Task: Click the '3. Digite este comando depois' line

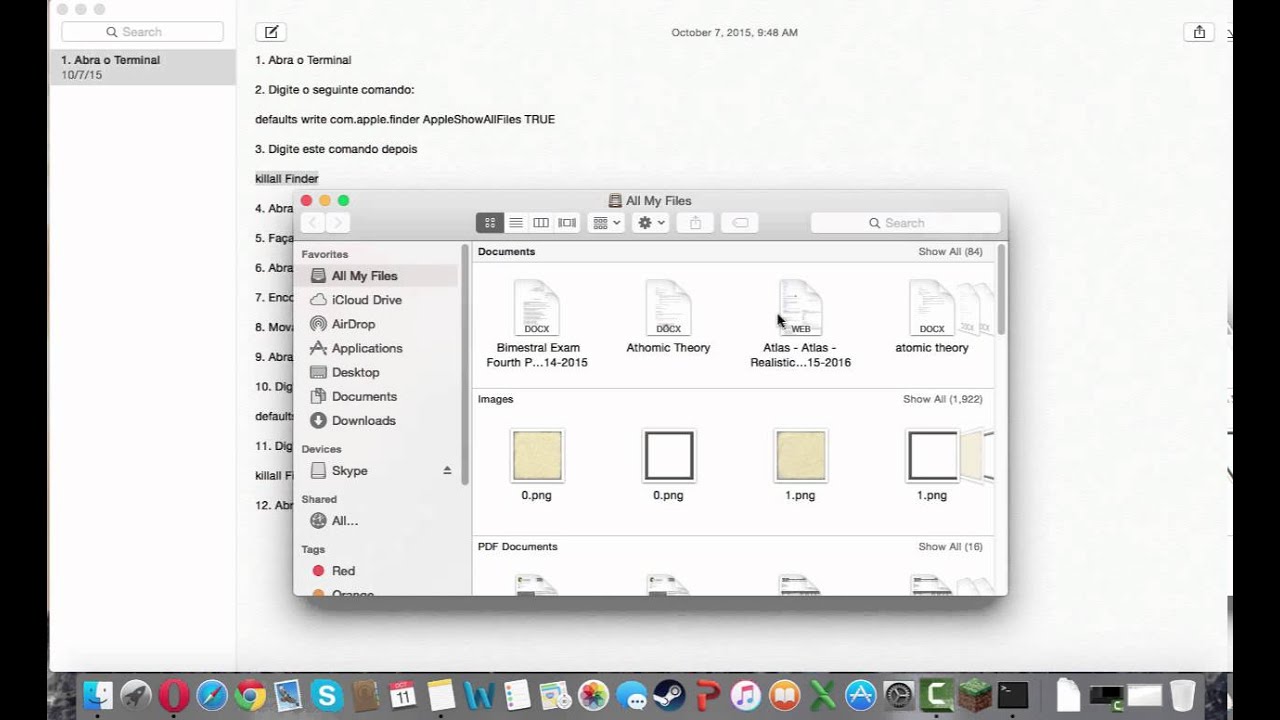Action: coord(336,149)
